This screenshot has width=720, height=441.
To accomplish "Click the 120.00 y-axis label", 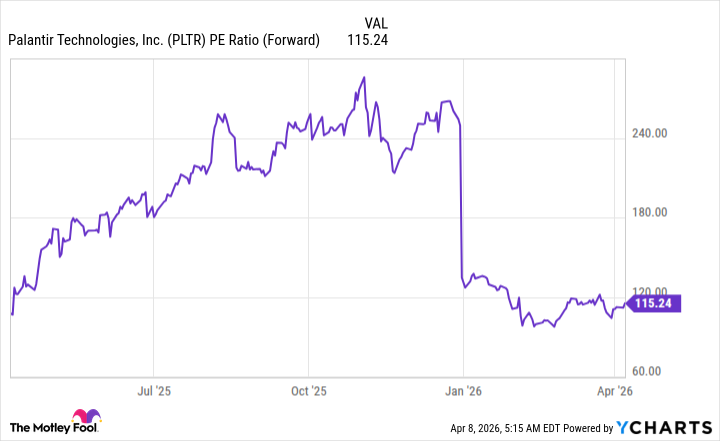I will [x=659, y=291].
